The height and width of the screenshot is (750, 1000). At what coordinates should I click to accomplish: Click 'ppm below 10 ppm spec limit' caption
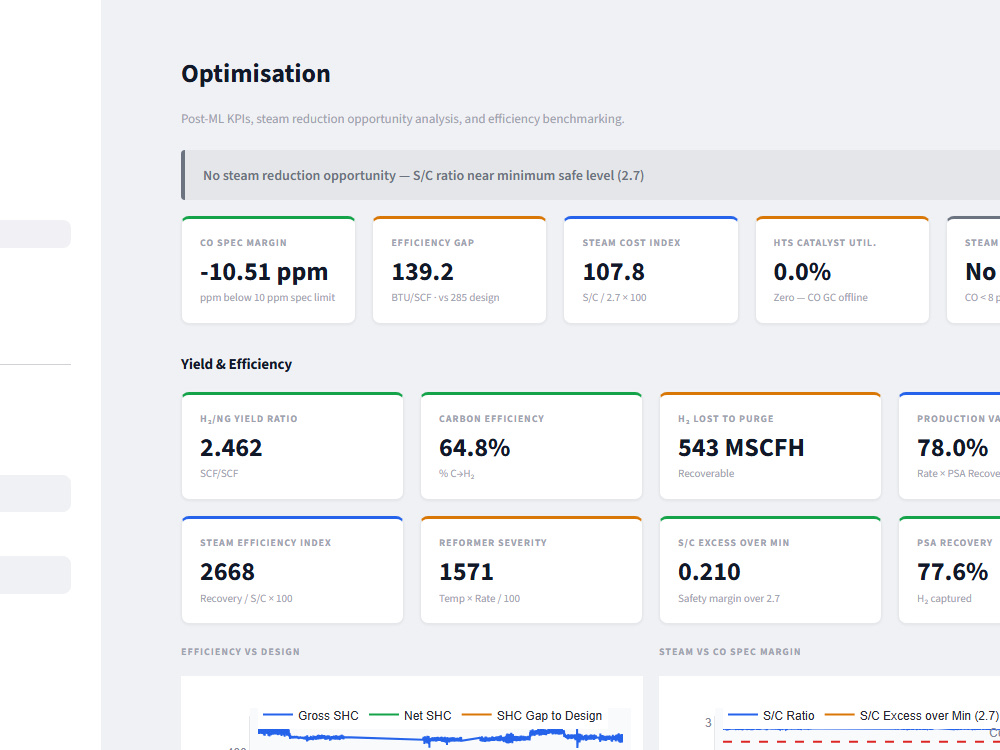[267, 297]
